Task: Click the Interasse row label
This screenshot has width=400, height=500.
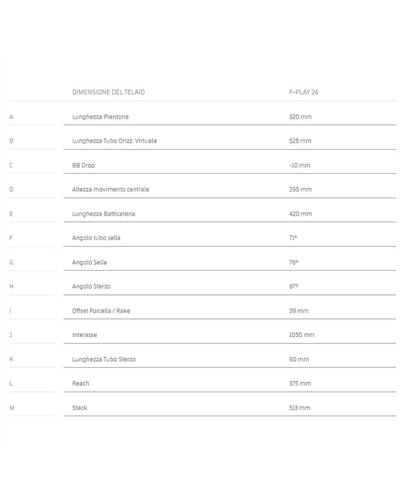Action: pyautogui.click(x=84, y=335)
